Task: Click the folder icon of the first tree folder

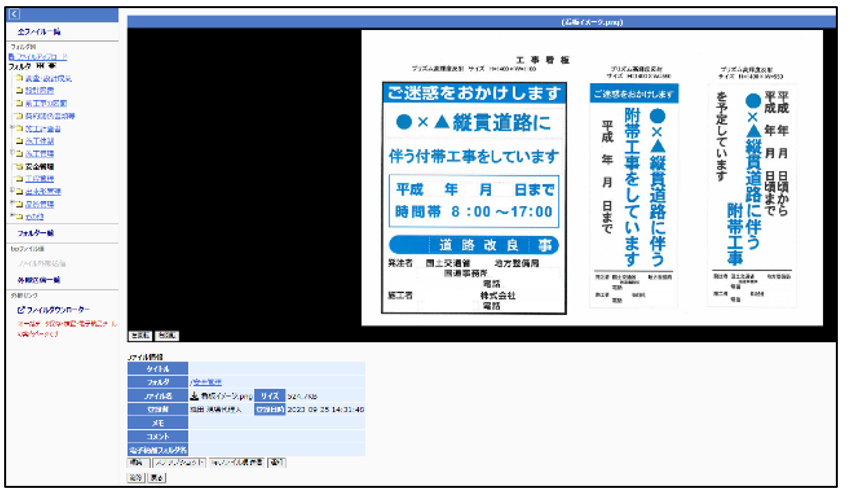Action: [x=19, y=78]
